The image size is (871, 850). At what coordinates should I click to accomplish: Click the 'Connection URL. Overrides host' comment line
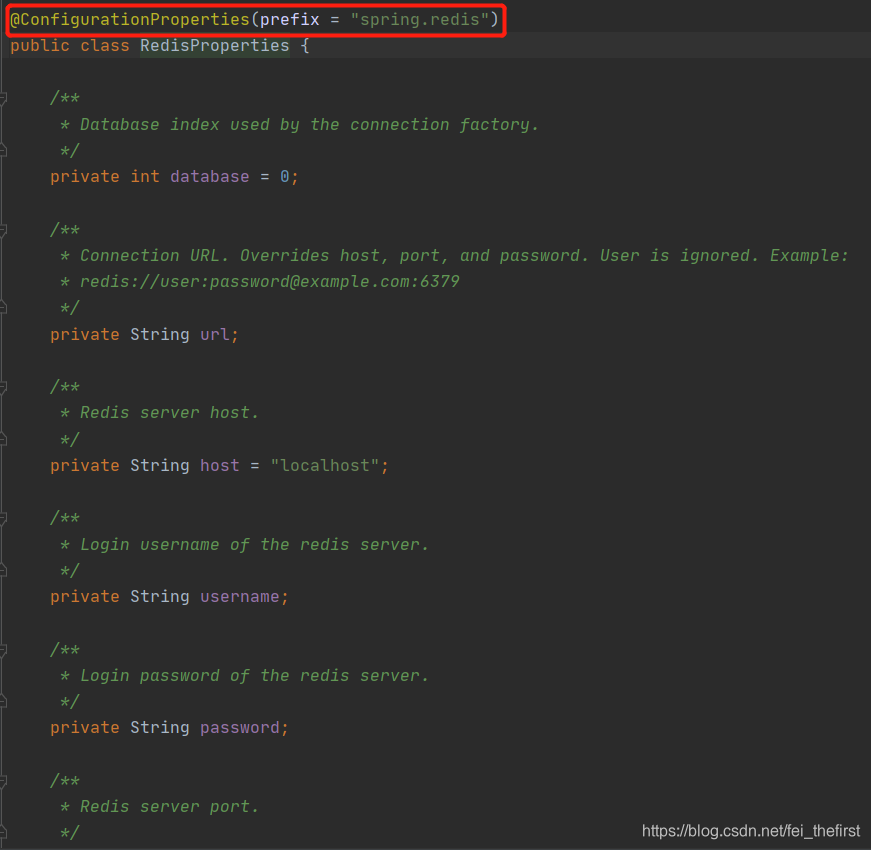click(464, 256)
